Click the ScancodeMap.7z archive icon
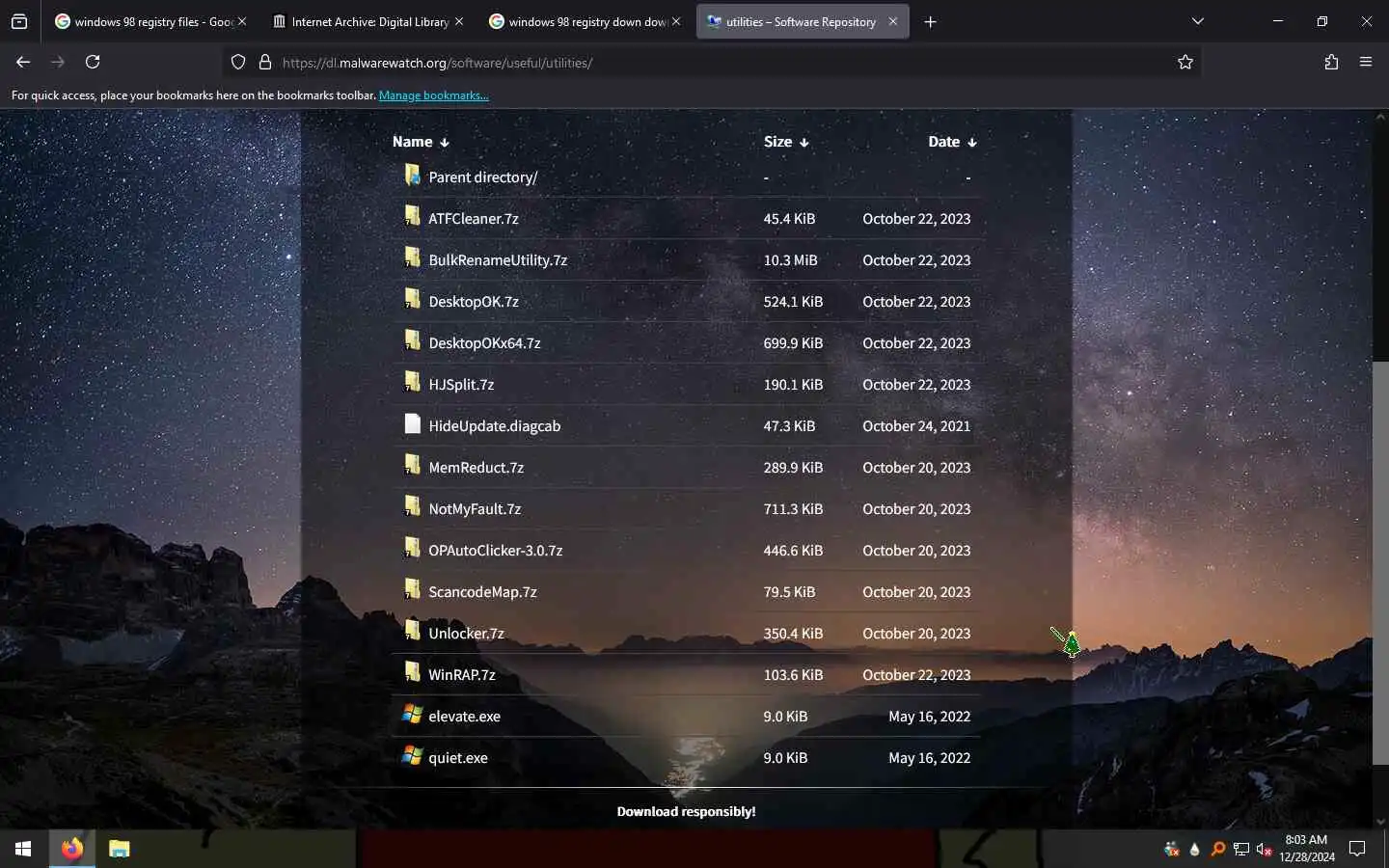Image resolution: width=1389 pixels, height=868 pixels. (x=413, y=589)
